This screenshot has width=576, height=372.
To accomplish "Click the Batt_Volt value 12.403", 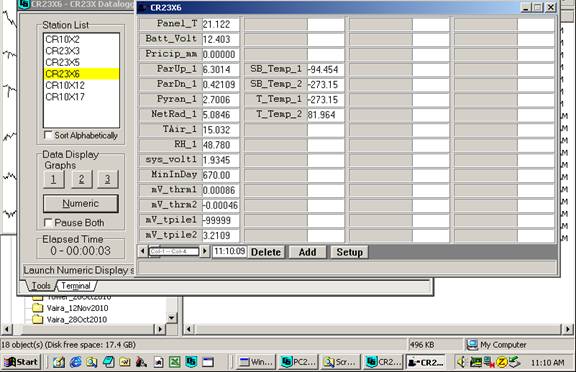I will pyautogui.click(x=220, y=39).
